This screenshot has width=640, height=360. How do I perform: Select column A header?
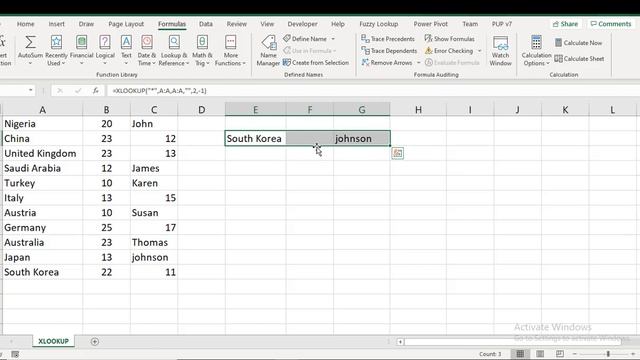pos(42,109)
